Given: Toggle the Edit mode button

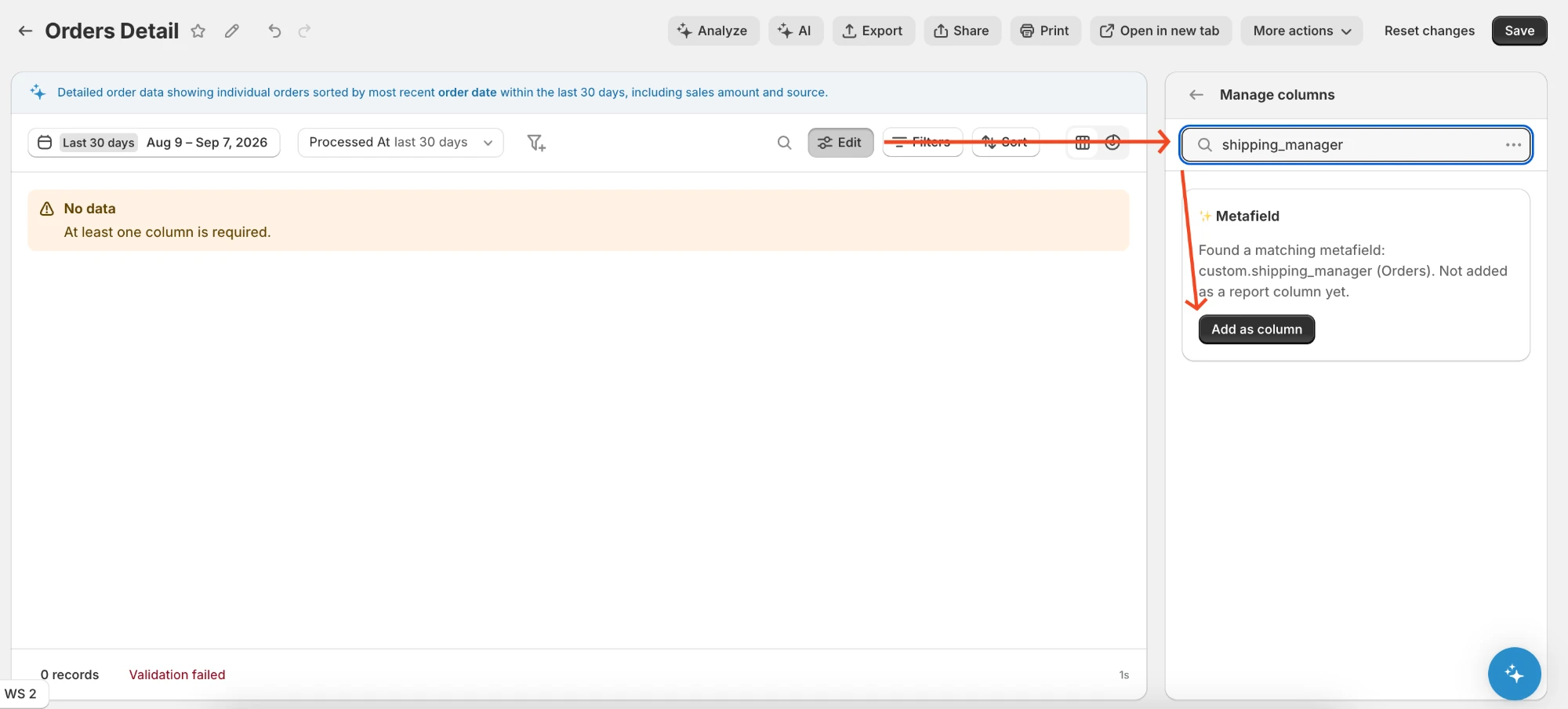Looking at the screenshot, I should pyautogui.click(x=840, y=143).
